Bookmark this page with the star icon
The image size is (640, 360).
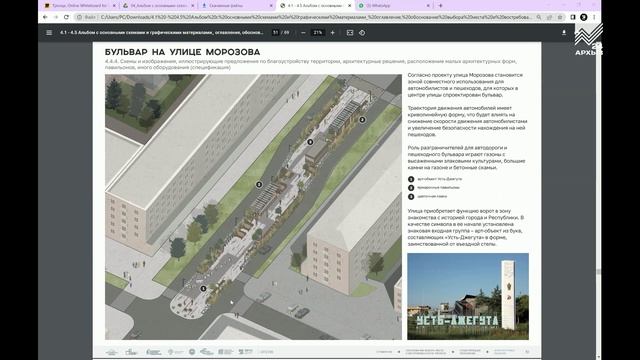[x=560, y=17]
